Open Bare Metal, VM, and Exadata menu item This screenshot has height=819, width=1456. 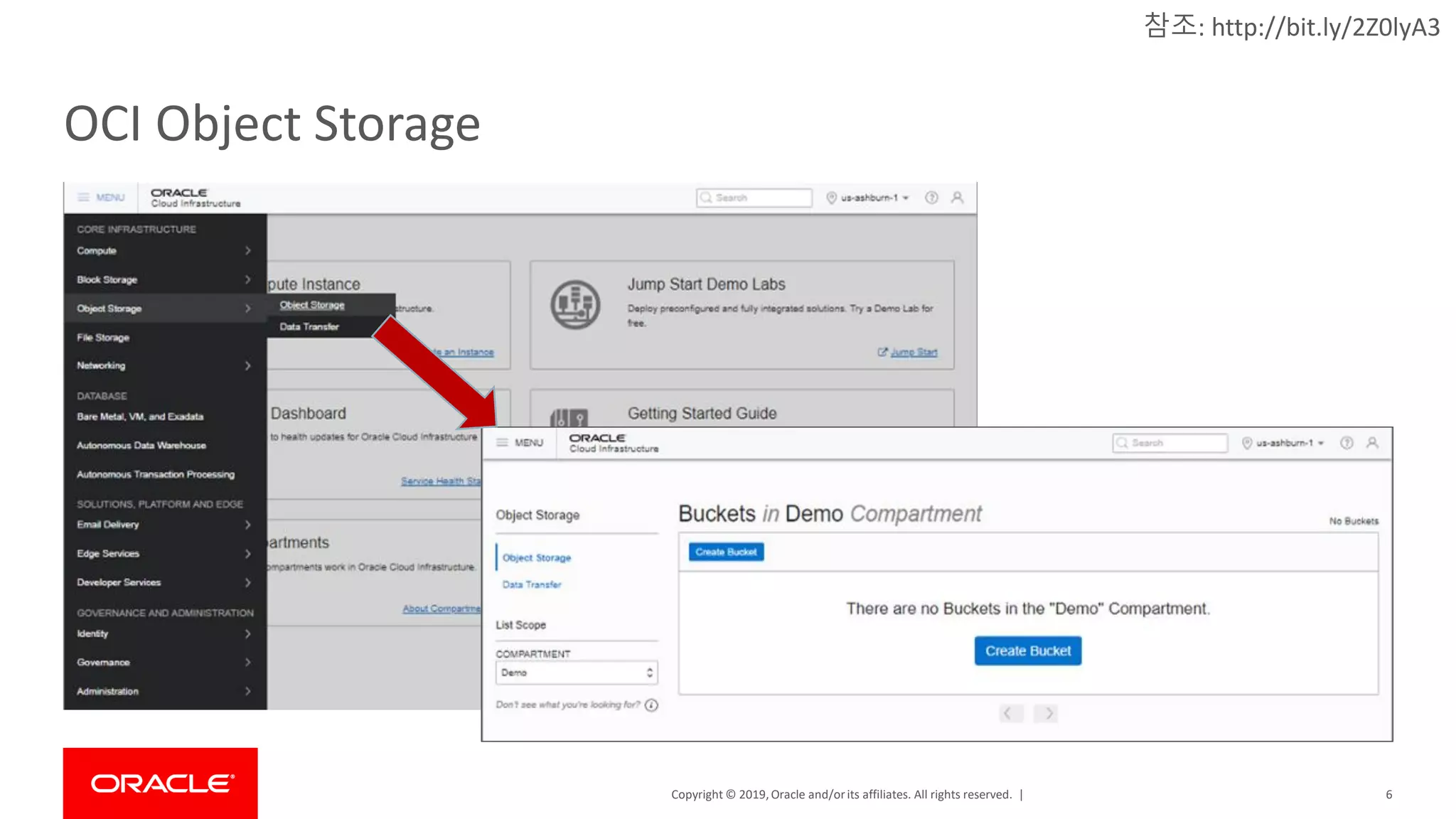[140, 417]
